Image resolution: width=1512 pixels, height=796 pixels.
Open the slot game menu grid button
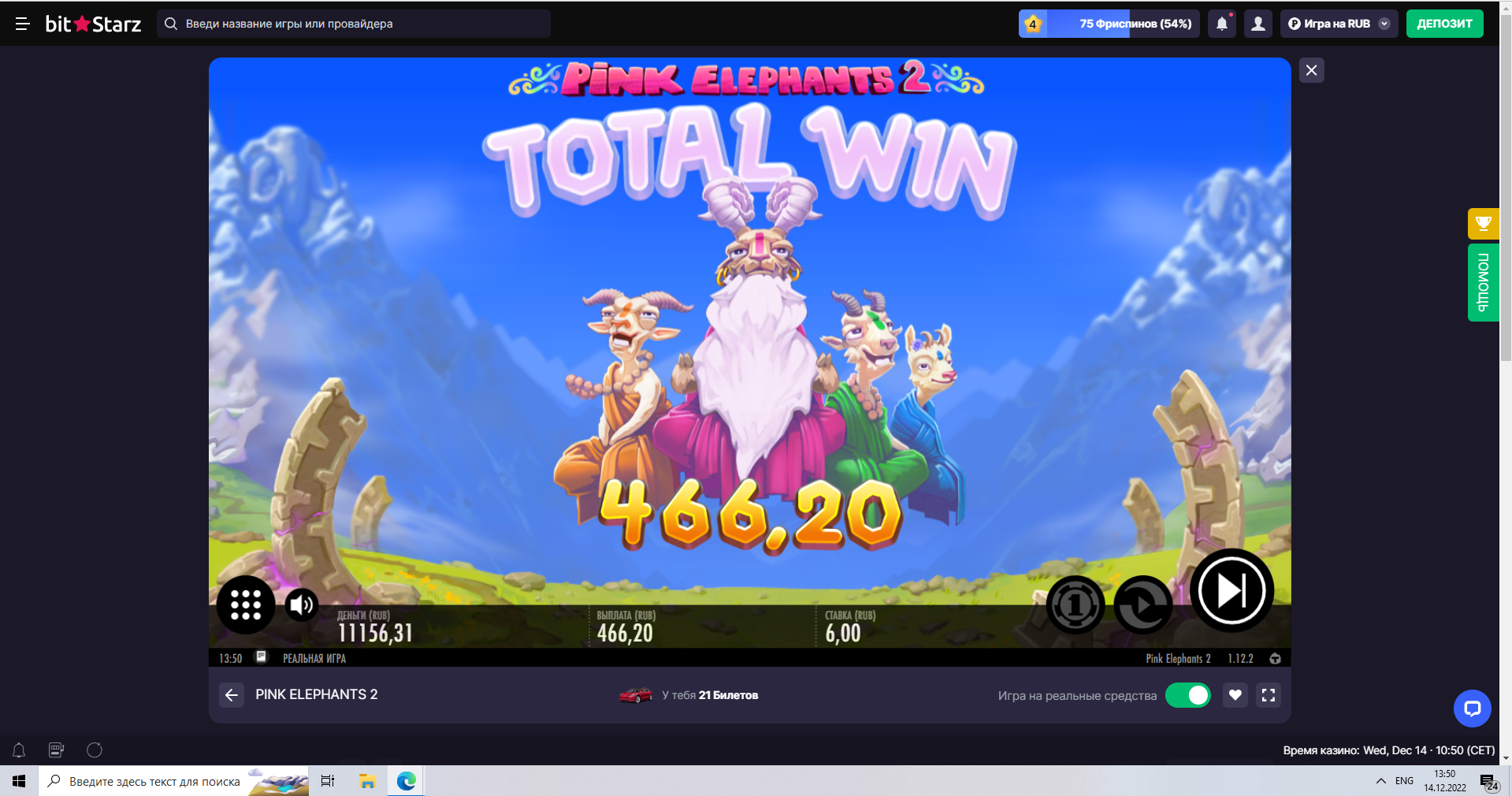pos(246,605)
